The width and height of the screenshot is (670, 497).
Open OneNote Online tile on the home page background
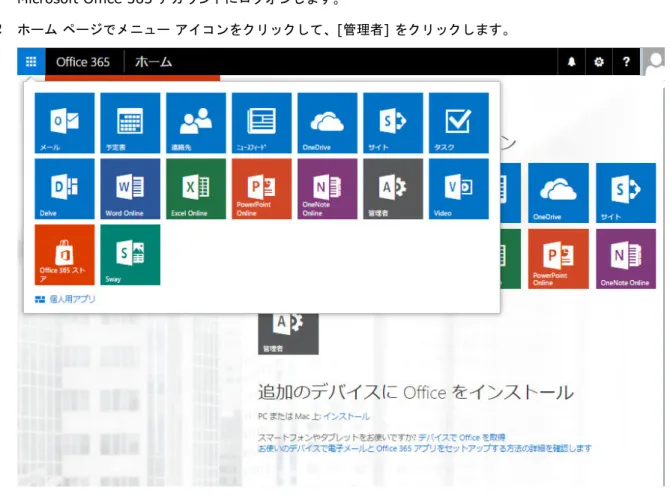click(x=626, y=259)
